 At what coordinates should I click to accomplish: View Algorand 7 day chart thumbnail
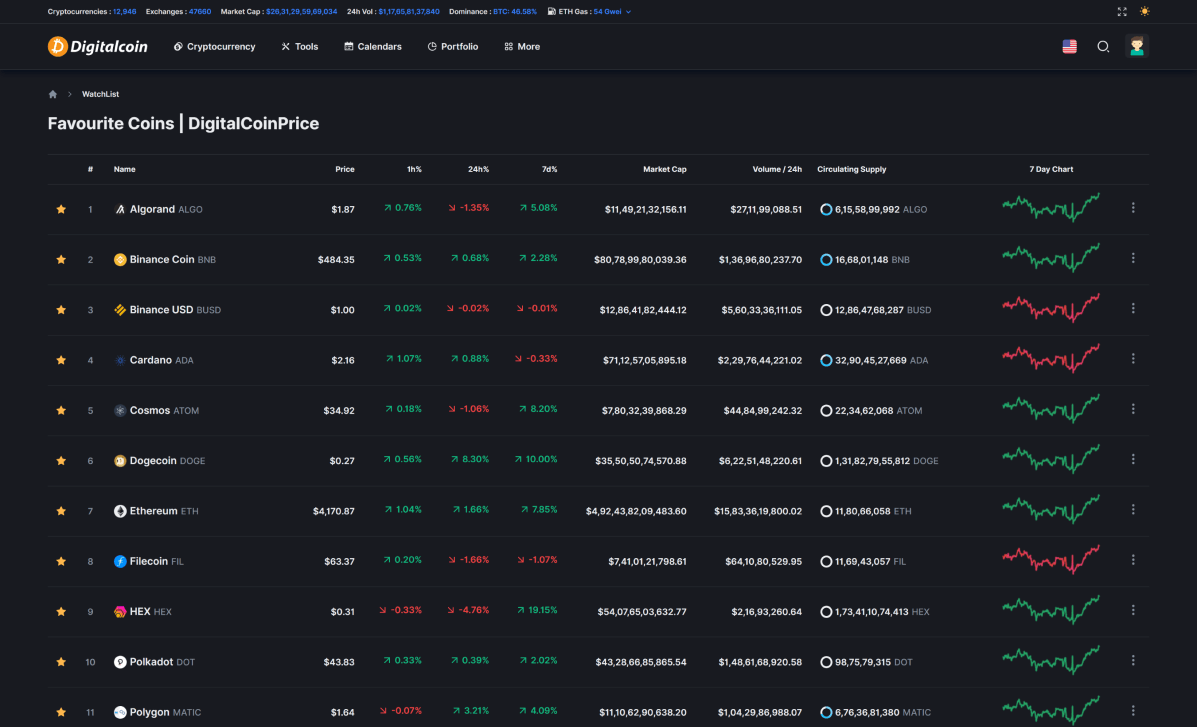[1051, 208]
